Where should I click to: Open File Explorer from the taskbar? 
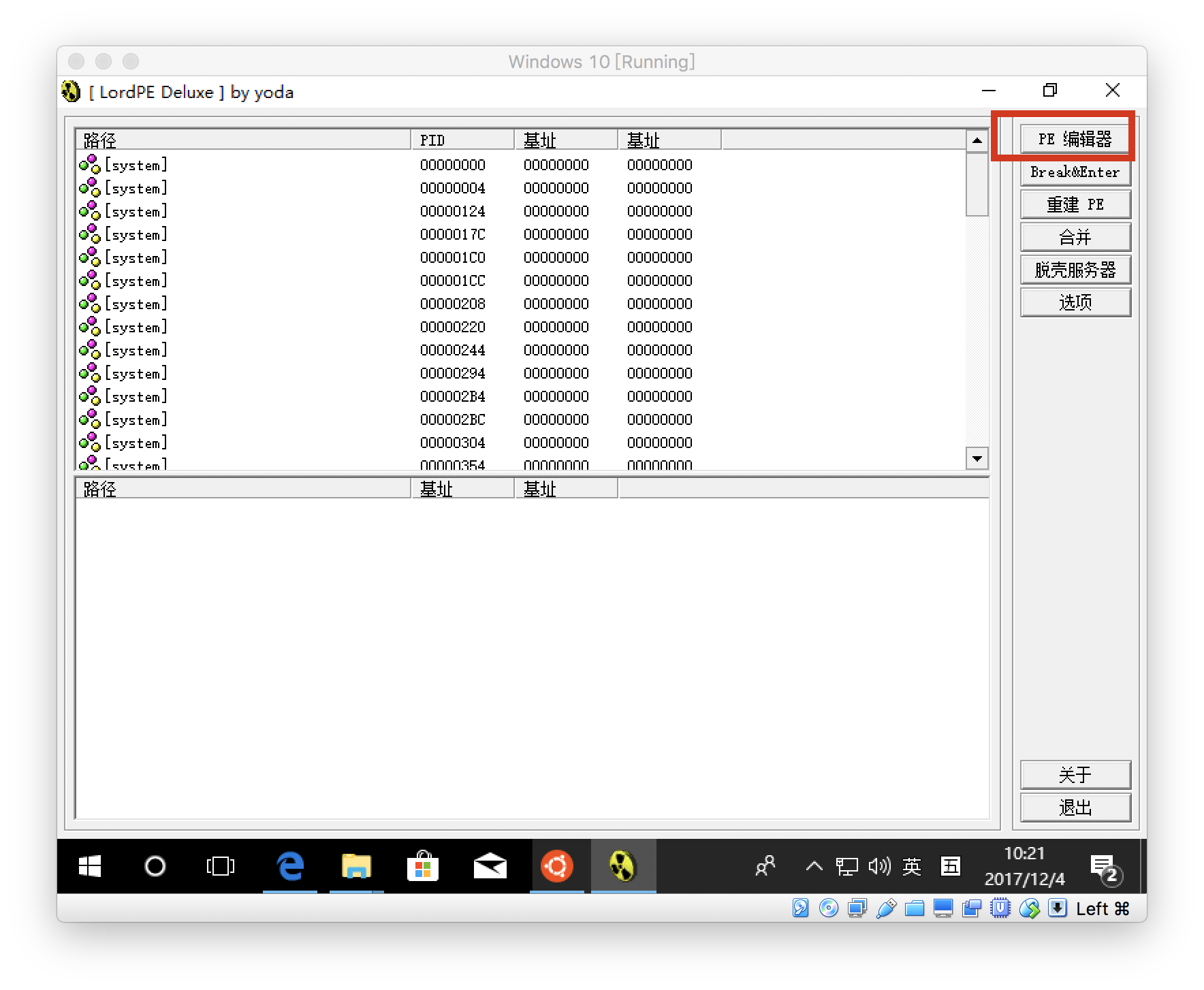pos(356,866)
